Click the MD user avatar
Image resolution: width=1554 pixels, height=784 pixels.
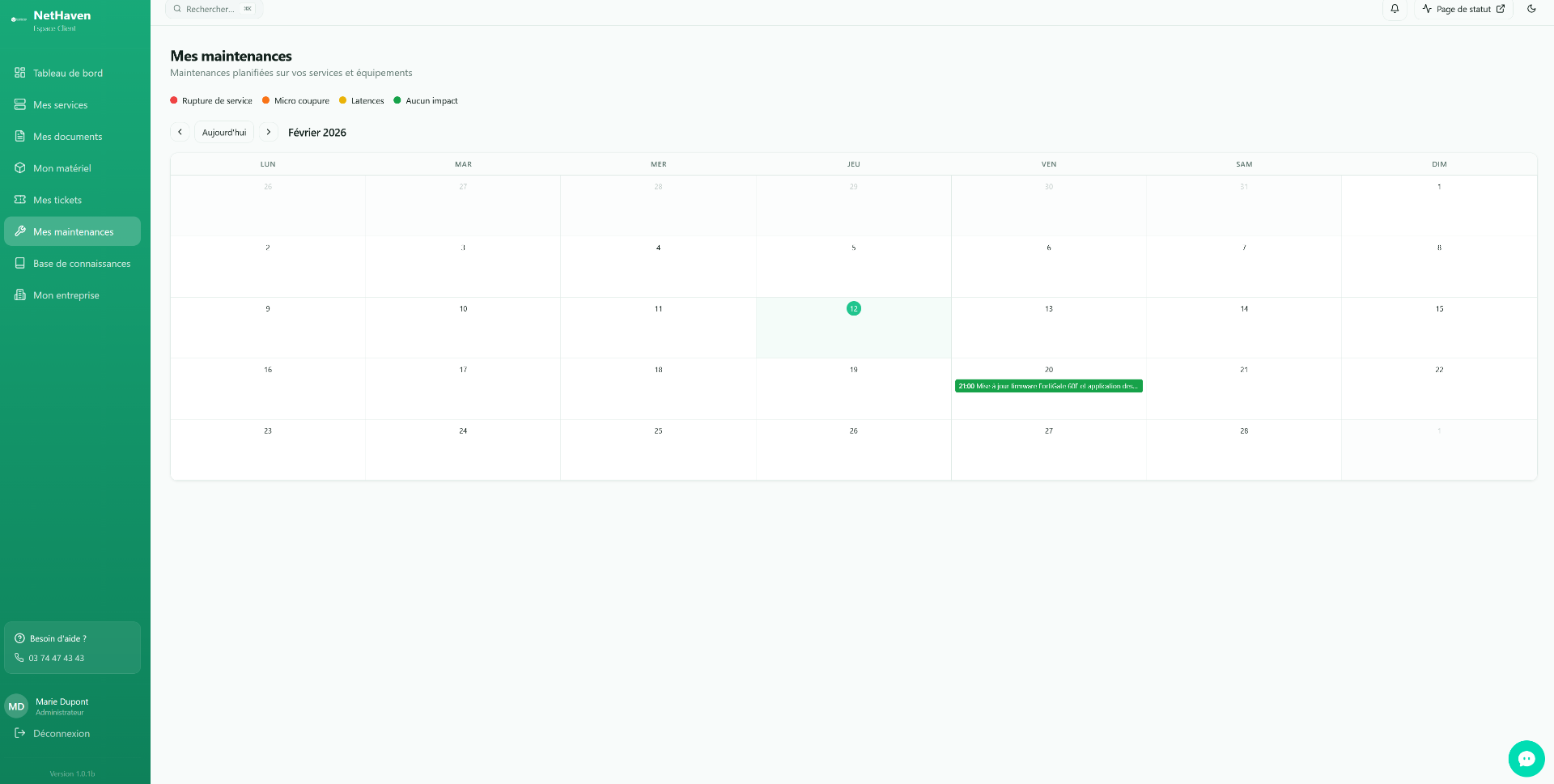[x=16, y=706]
